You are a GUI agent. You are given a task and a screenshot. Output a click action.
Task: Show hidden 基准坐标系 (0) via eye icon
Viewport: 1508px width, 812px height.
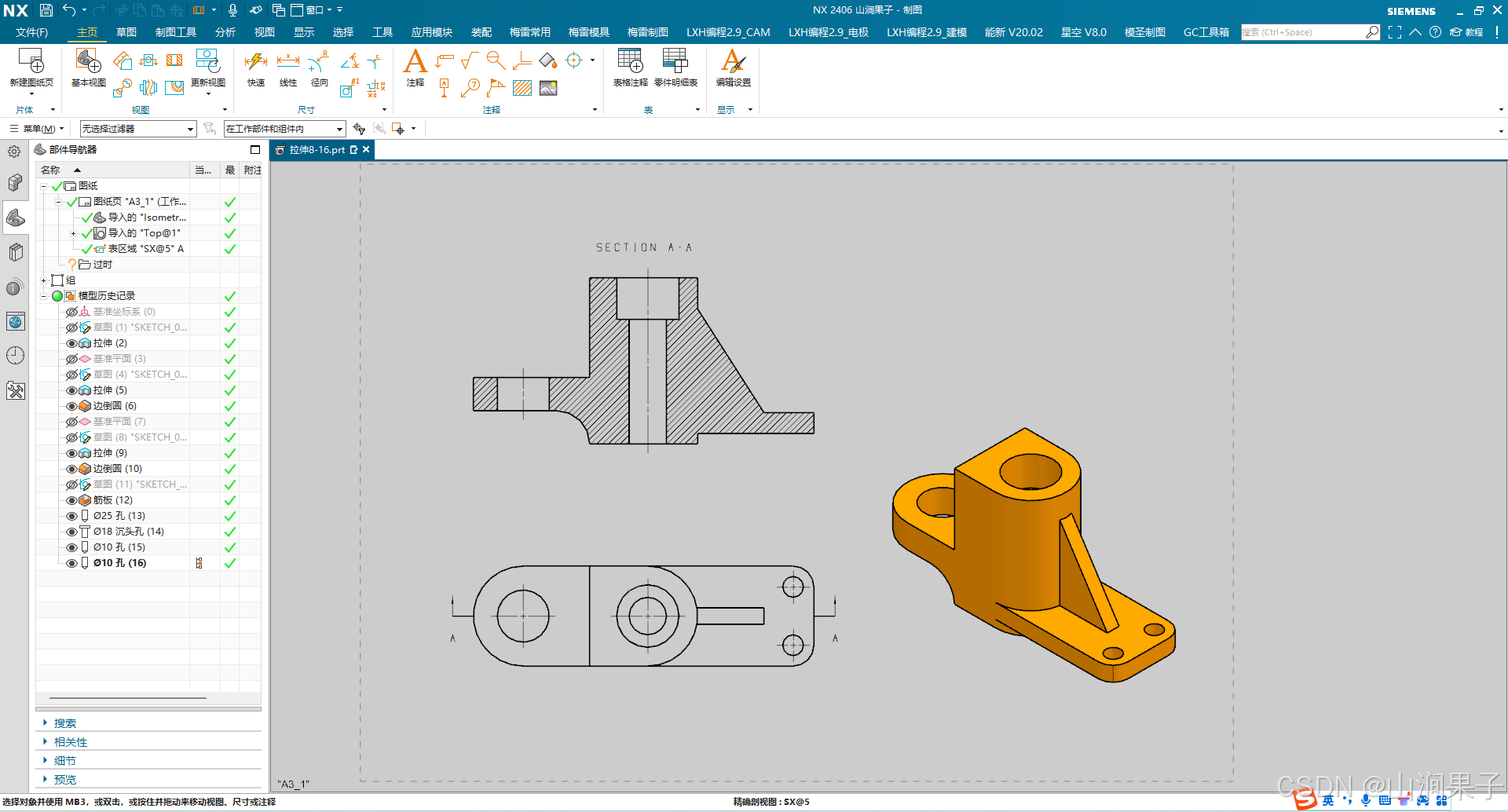71,312
